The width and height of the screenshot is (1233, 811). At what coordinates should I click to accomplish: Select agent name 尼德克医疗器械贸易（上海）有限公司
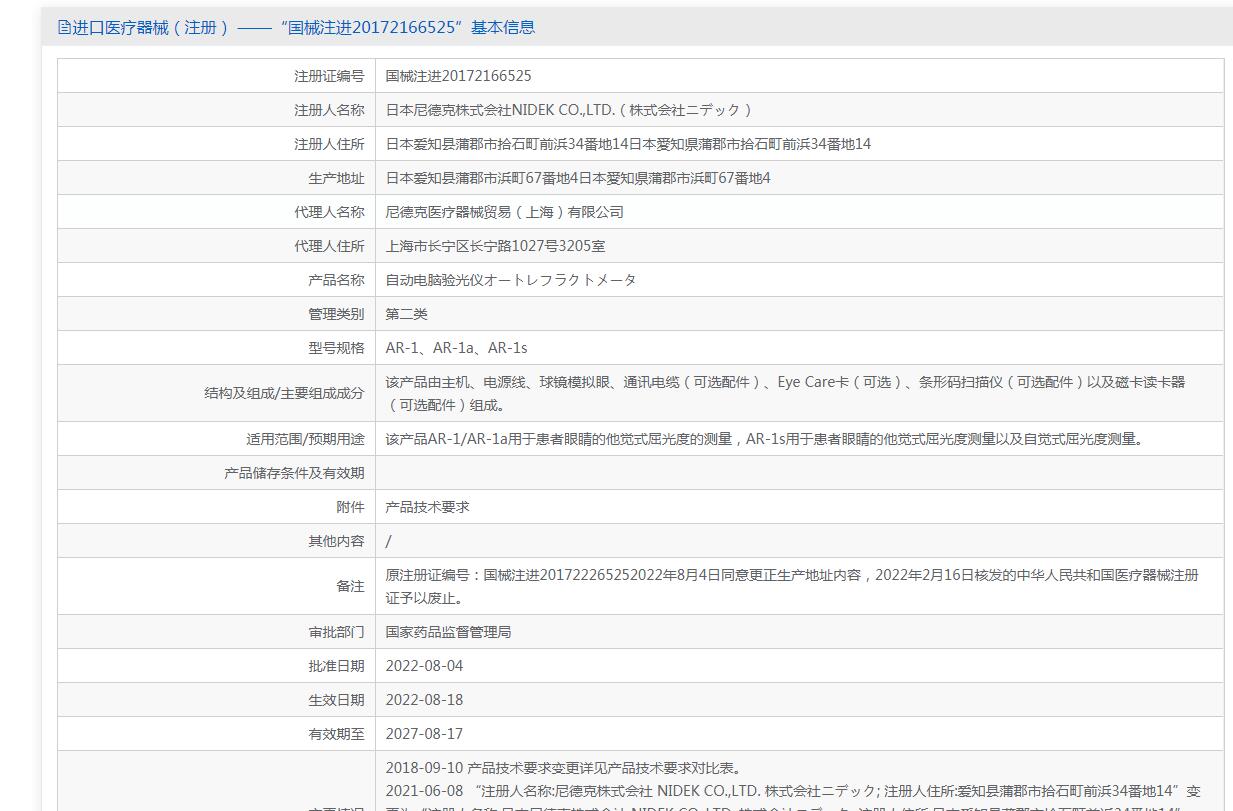505,212
